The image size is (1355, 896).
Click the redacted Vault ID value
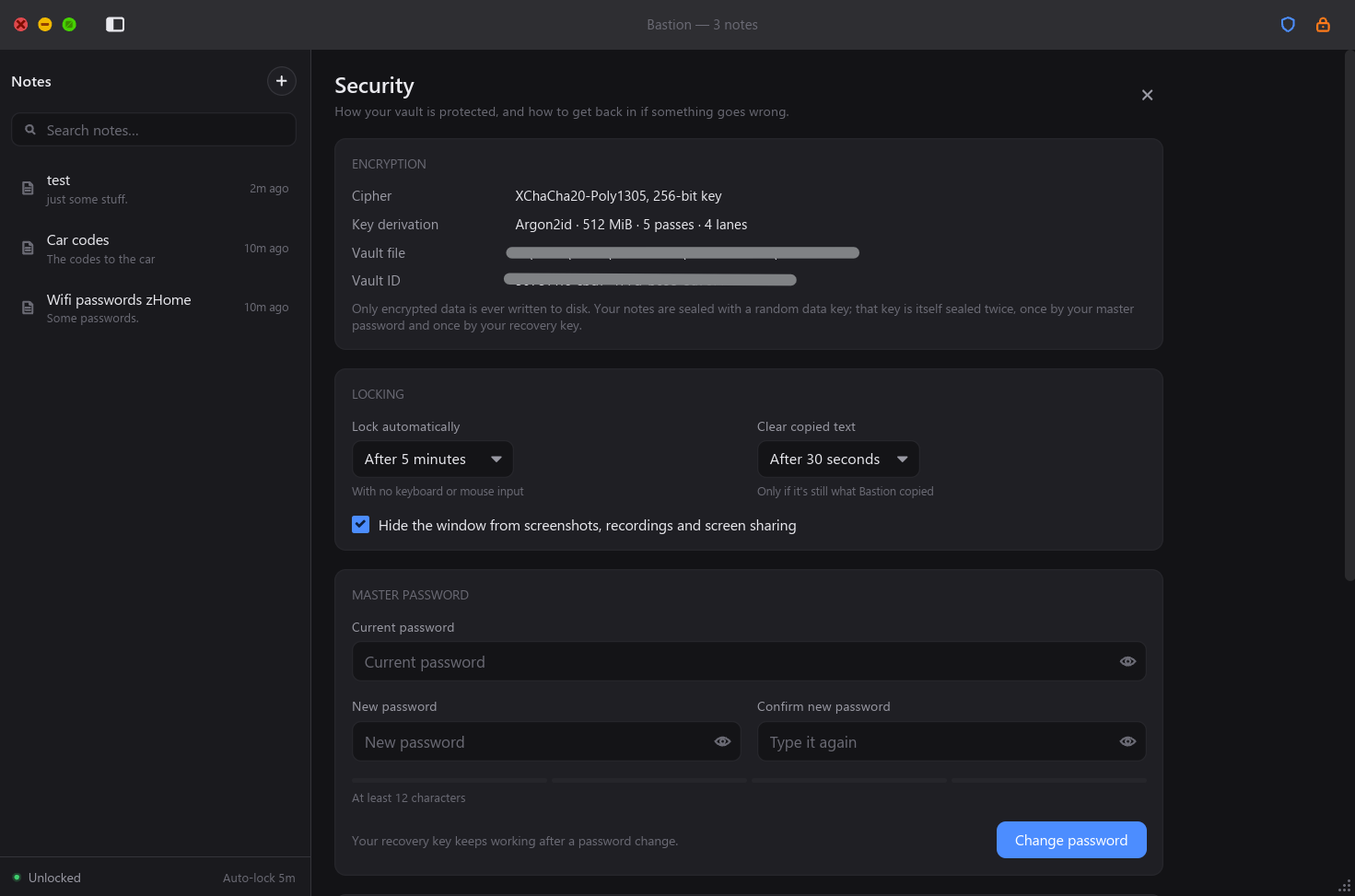coord(650,280)
